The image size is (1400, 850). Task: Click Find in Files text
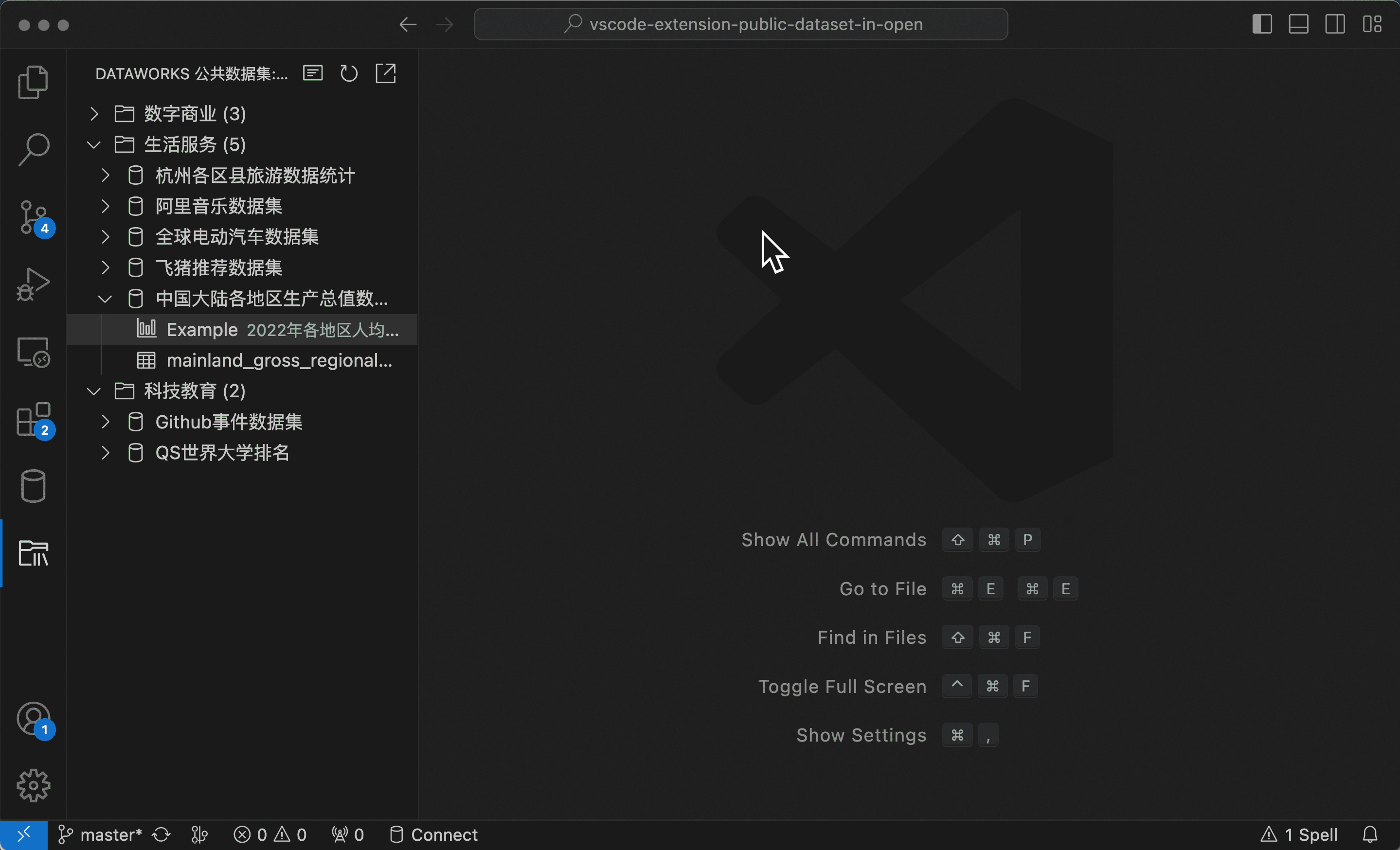coord(872,637)
